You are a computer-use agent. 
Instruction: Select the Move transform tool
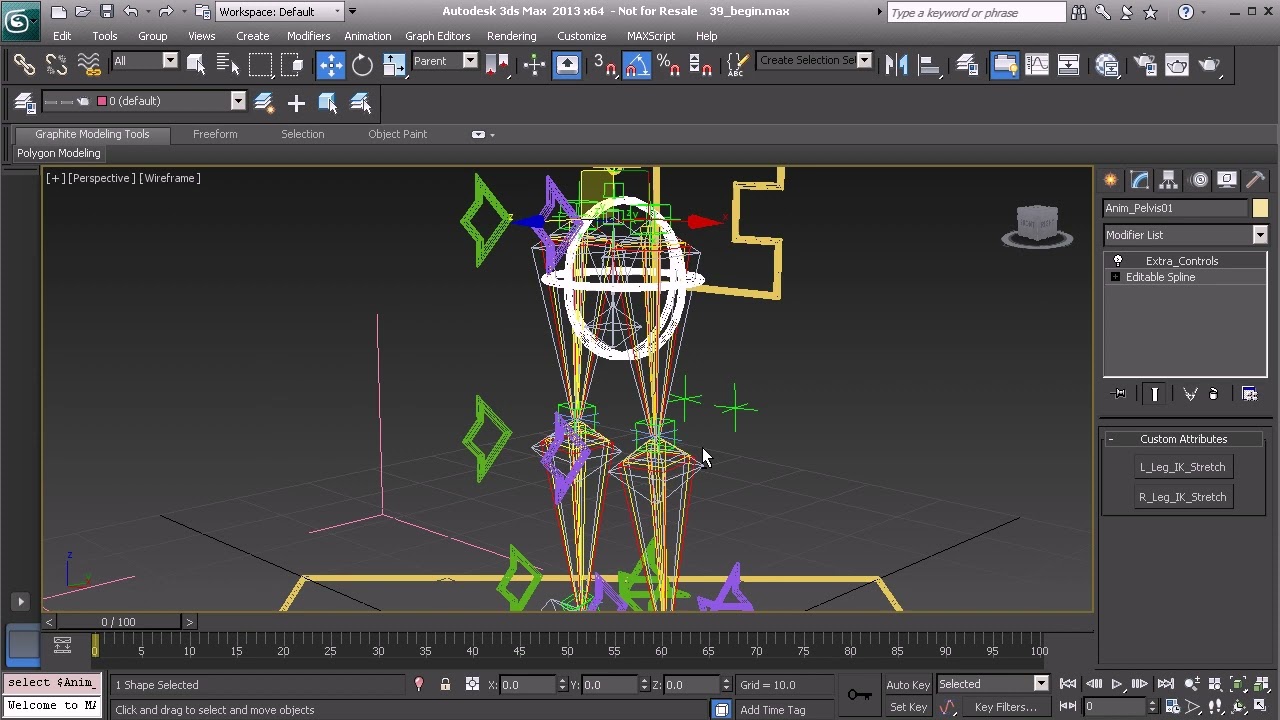330,66
